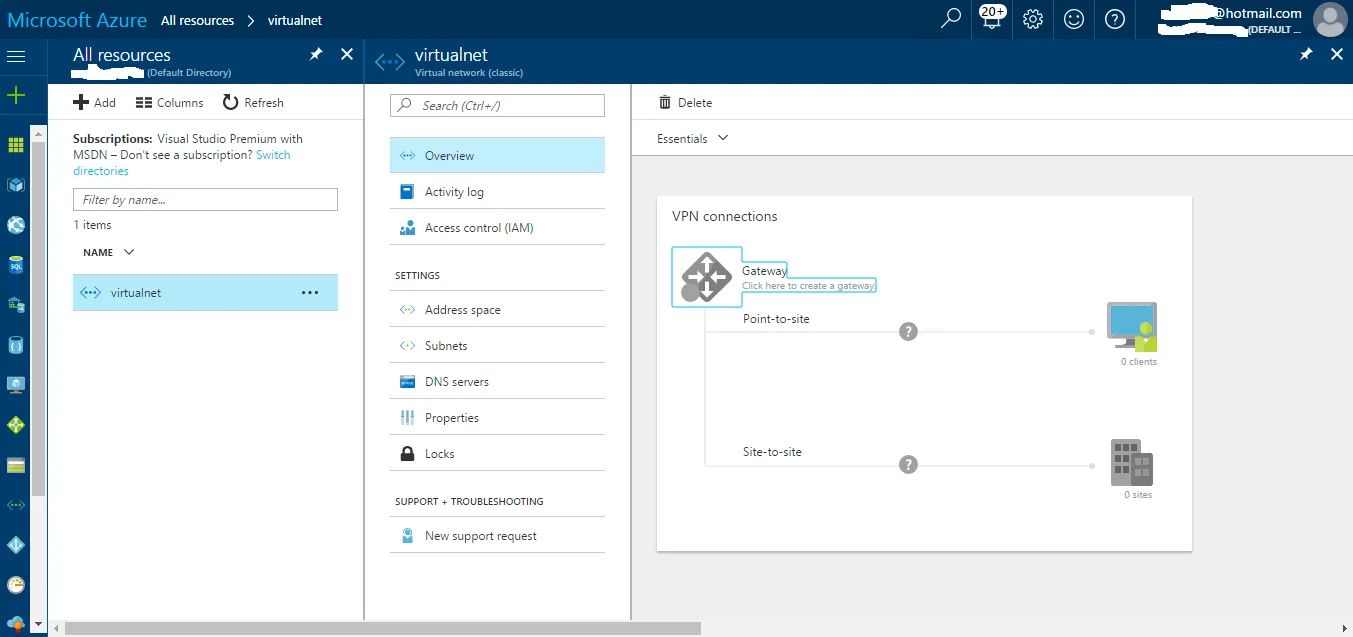
Task: Open All resources grid icon in sidebar
Action: pyautogui.click(x=15, y=145)
